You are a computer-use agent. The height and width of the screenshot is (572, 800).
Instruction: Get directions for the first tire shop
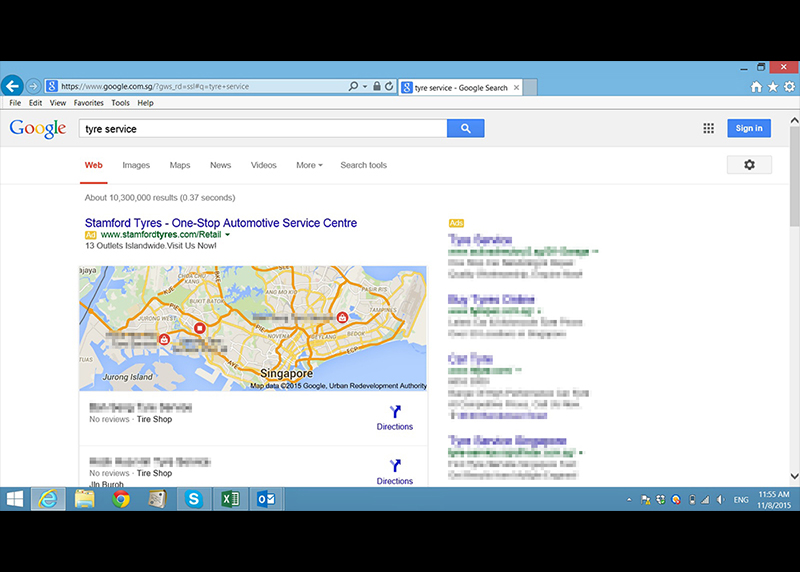coord(394,417)
